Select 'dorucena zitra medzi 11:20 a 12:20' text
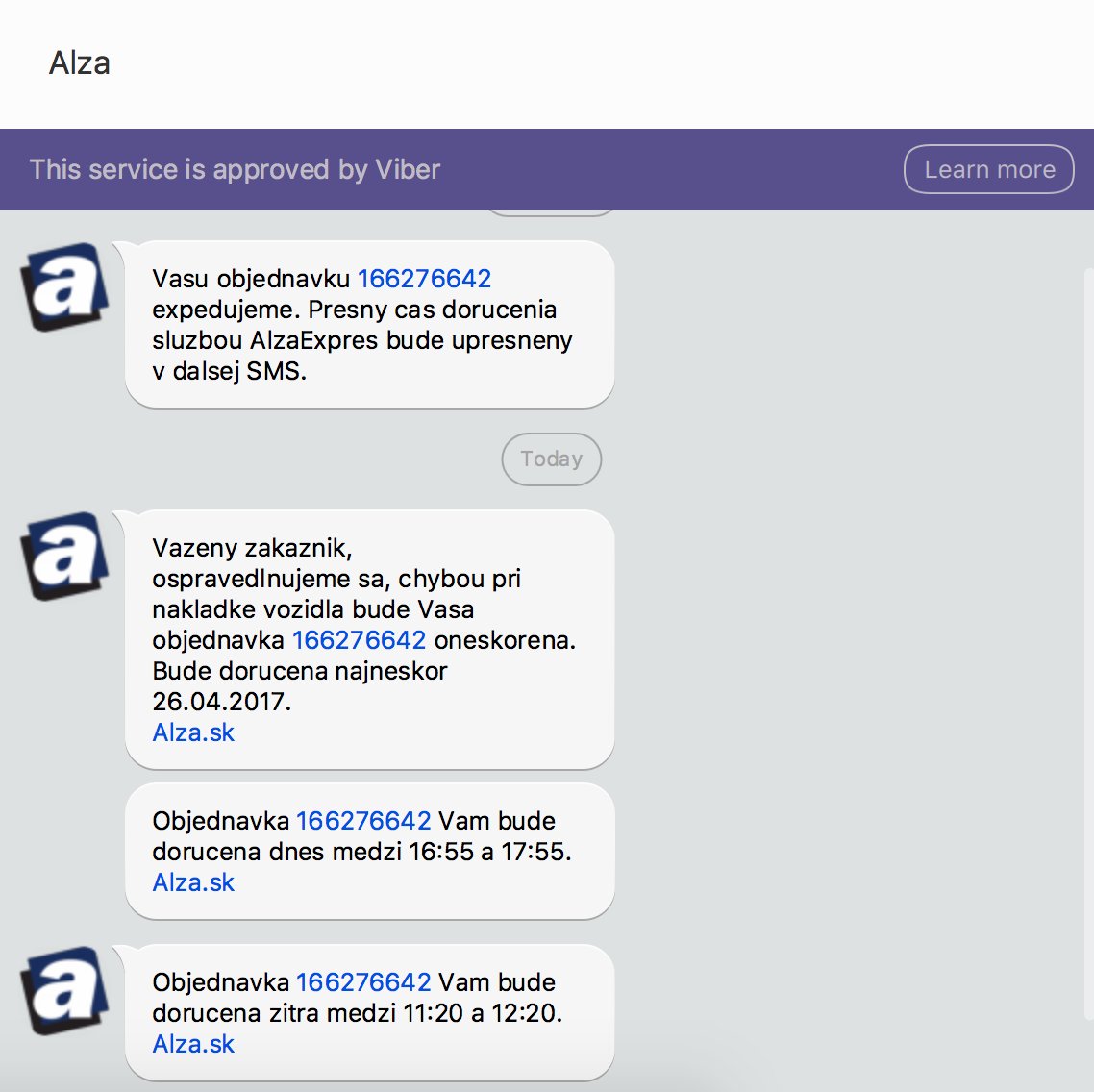The image size is (1094, 1092). click(x=358, y=1012)
